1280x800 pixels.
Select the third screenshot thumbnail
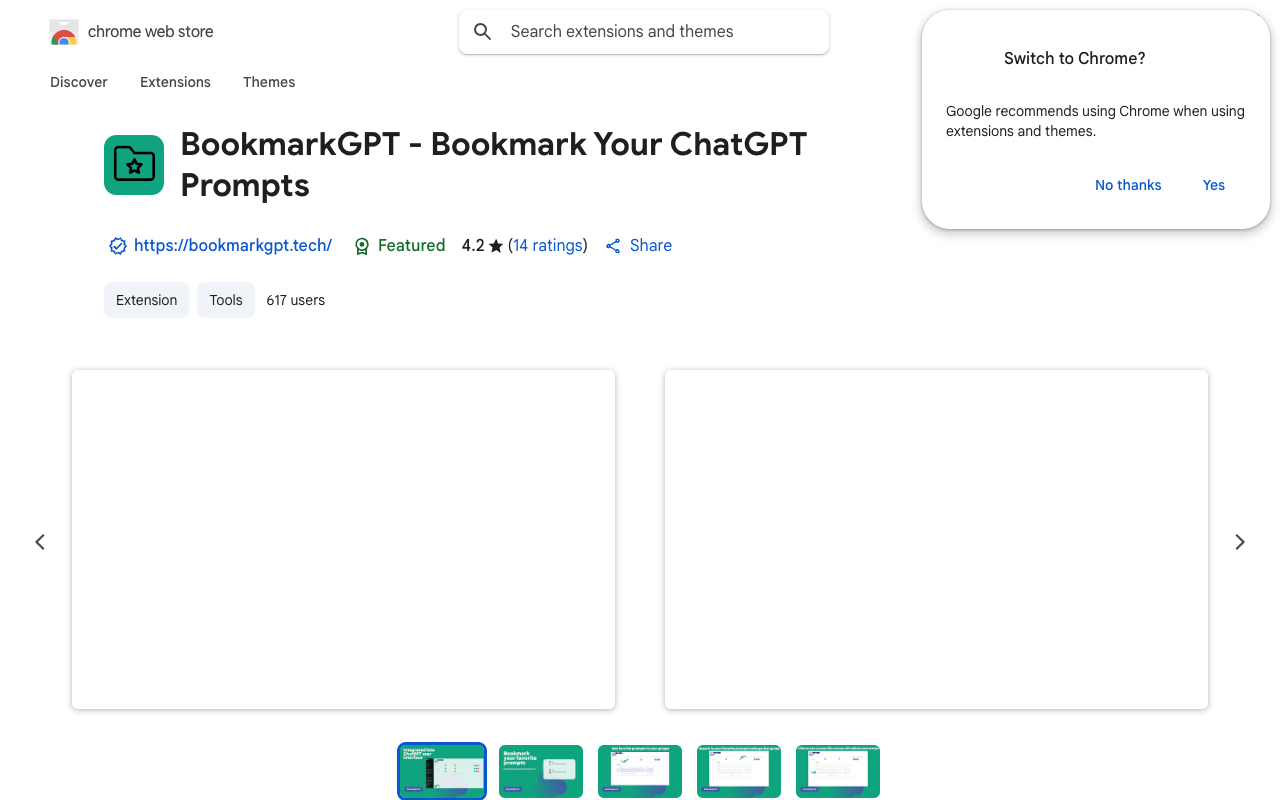pyautogui.click(x=640, y=771)
